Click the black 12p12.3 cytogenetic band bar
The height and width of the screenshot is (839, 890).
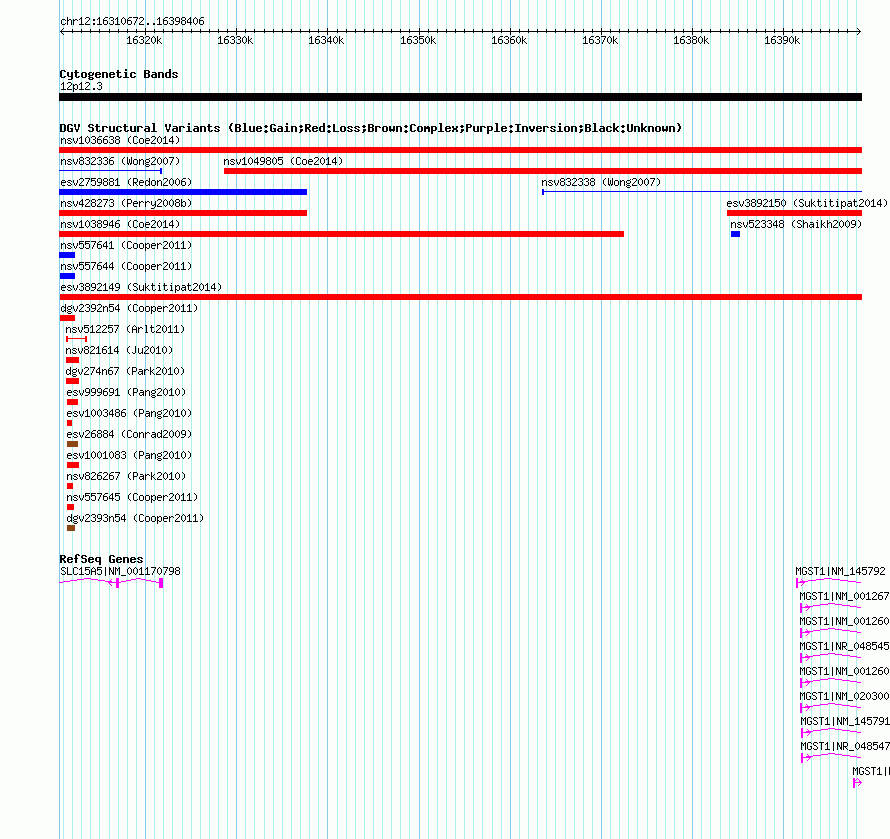pyautogui.click(x=460, y=97)
